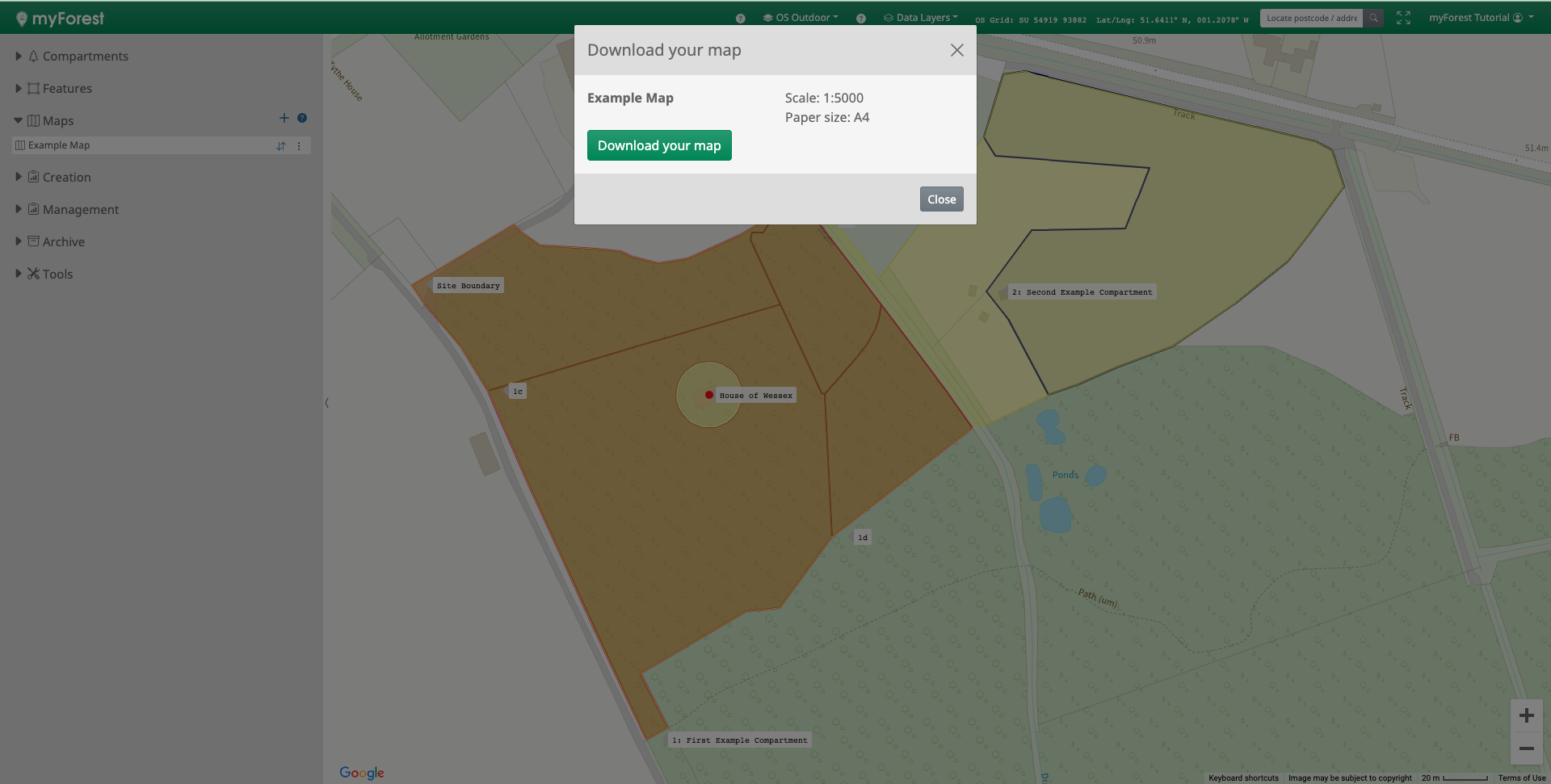Toggle fullscreen map view icon
The image size is (1551, 784).
[x=1403, y=18]
